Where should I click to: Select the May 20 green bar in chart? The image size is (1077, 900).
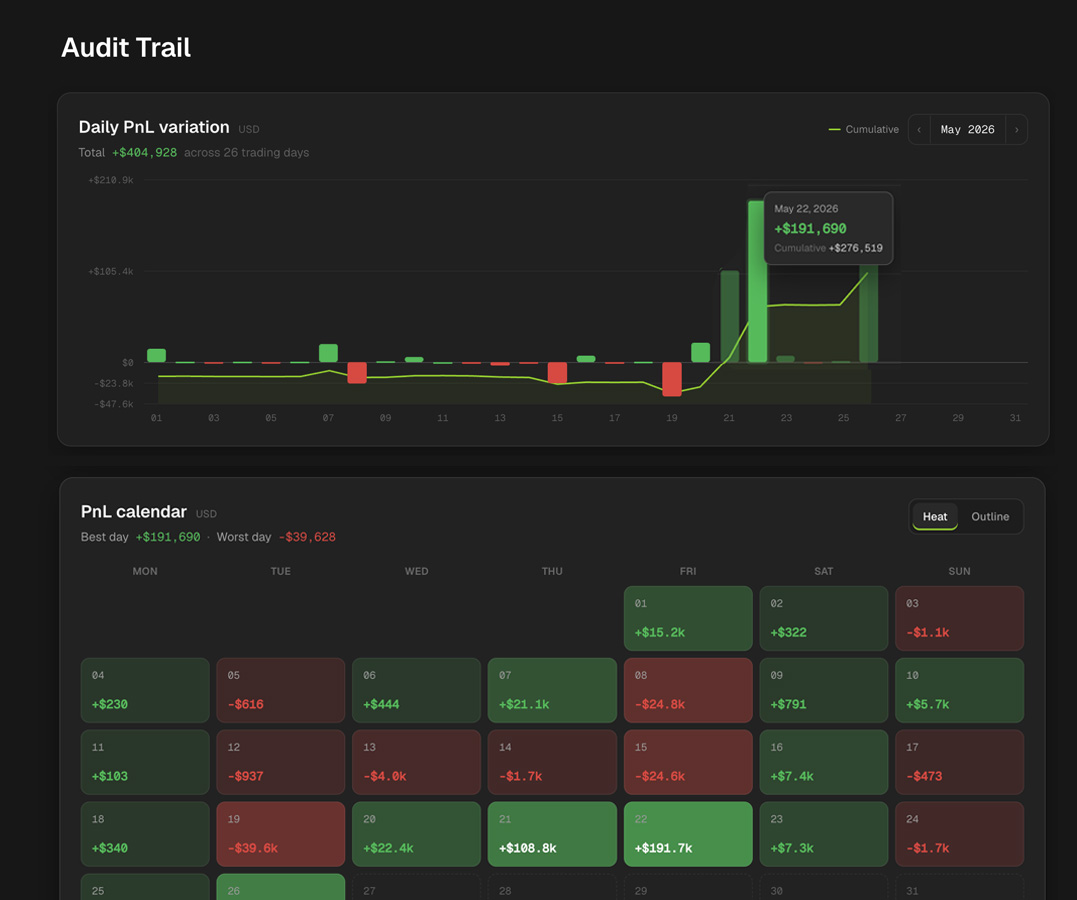(700, 352)
